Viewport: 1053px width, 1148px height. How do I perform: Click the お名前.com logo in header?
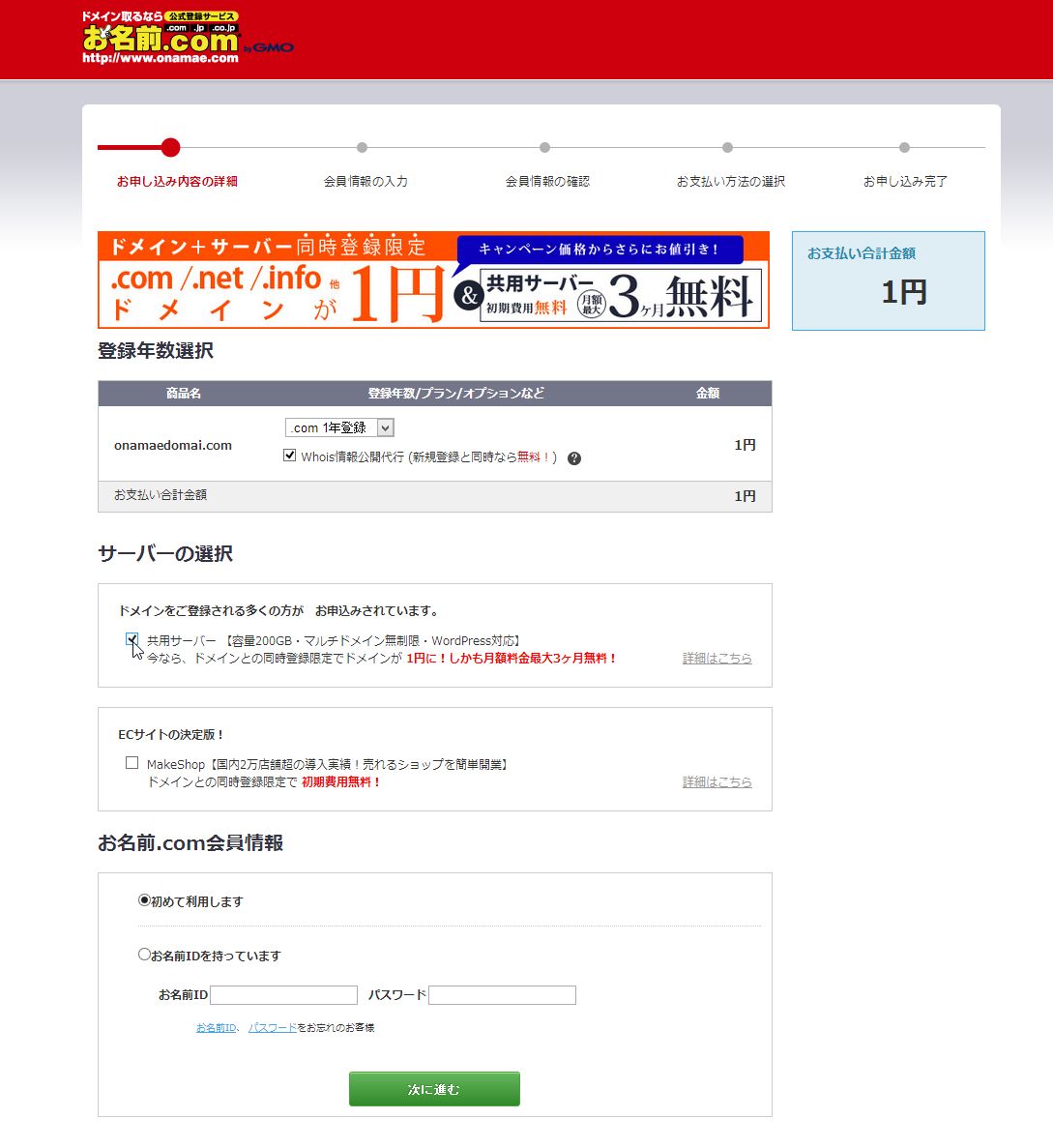[x=188, y=38]
